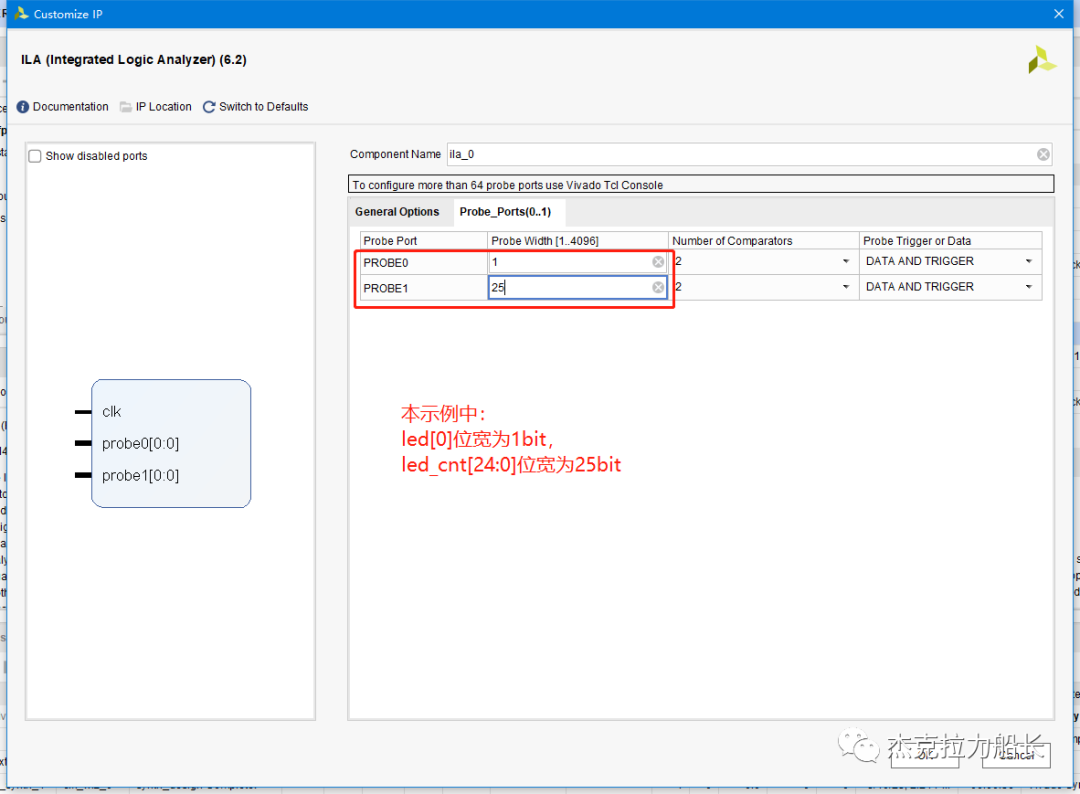Screen dimensions: 1080x794
Task: Click the Probe Width [1..4096] header
Action: [x=578, y=241]
